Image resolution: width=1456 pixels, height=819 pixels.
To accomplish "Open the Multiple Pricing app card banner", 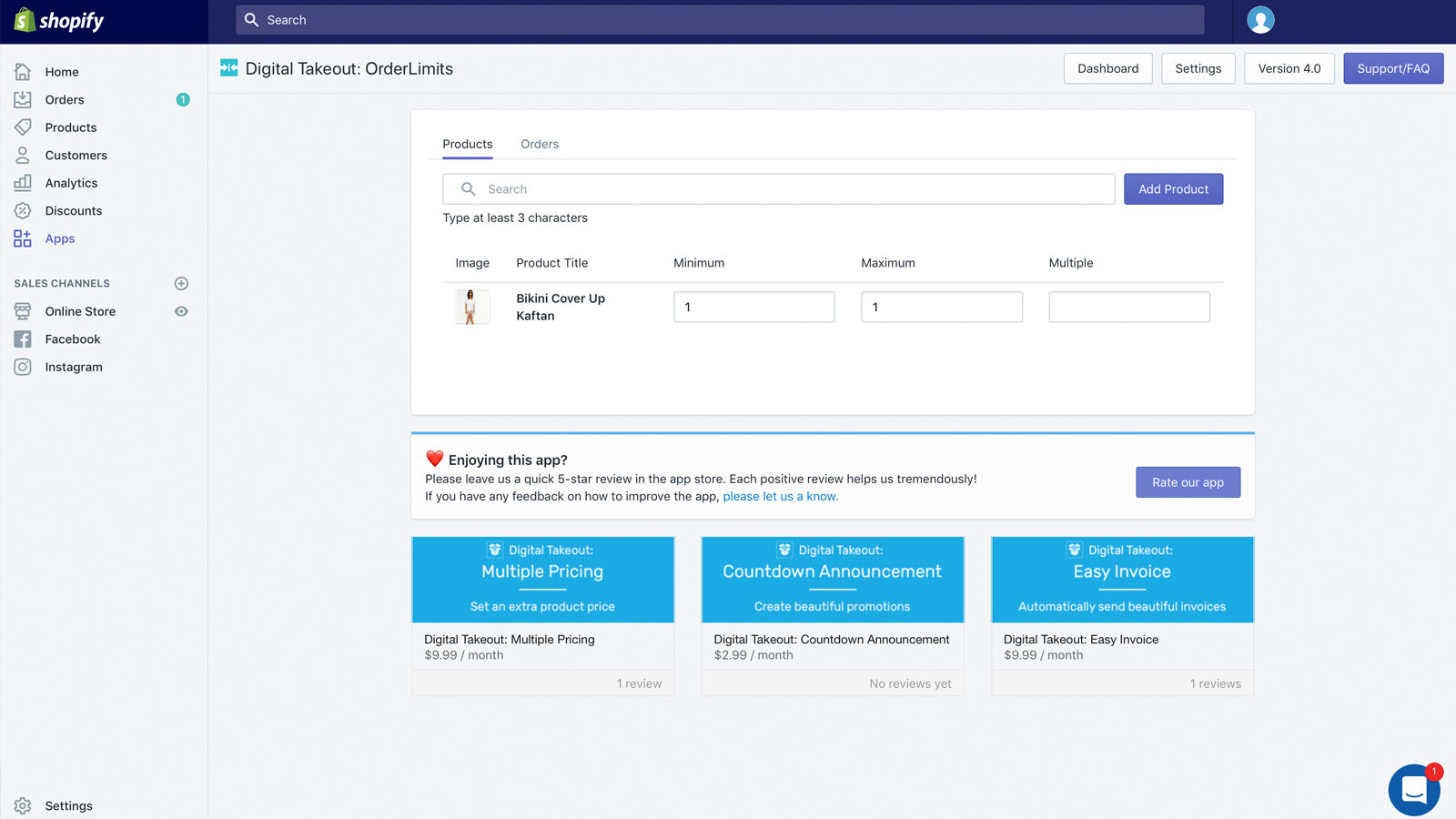I will click(542, 580).
